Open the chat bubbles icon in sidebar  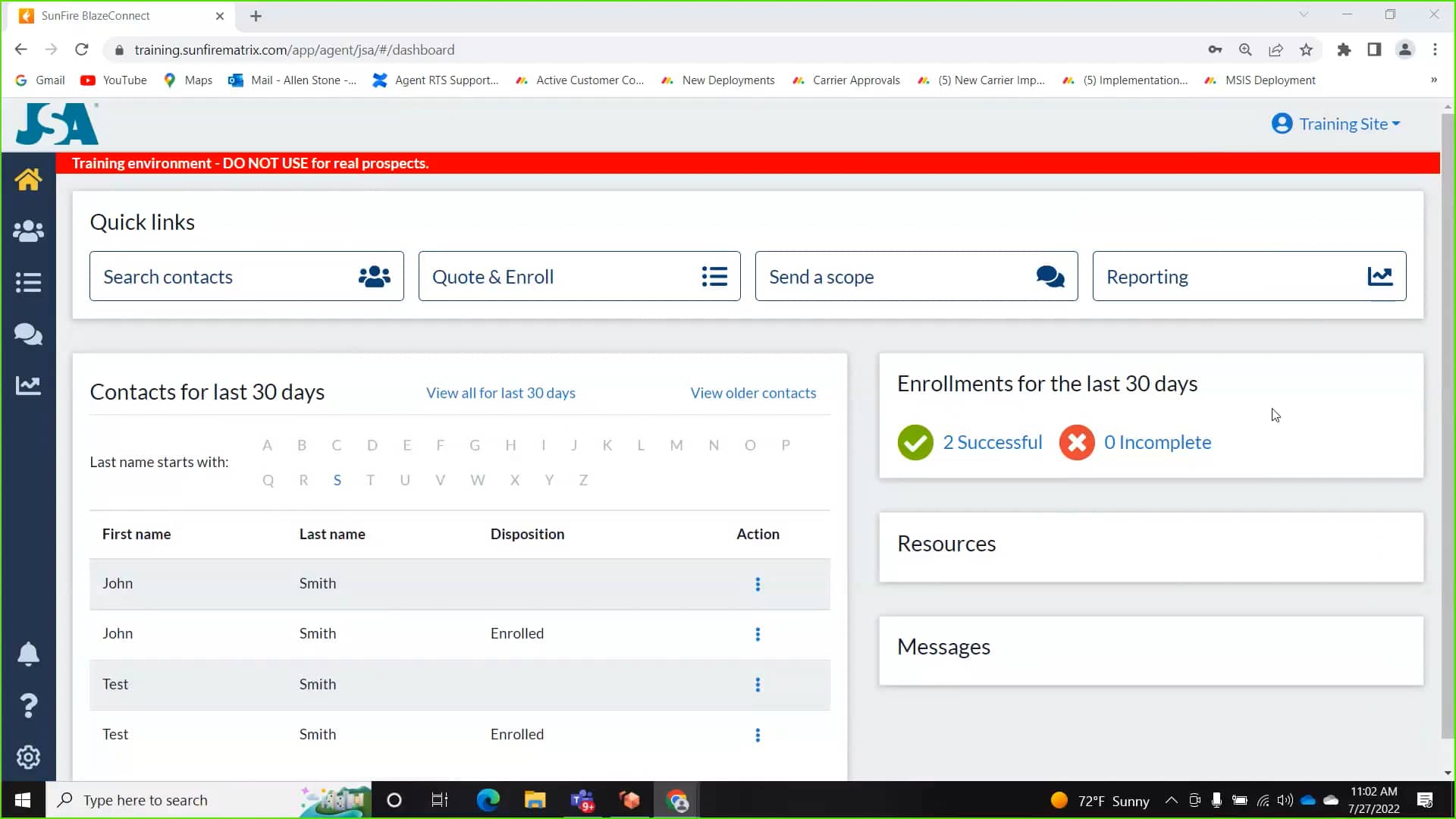coord(28,334)
